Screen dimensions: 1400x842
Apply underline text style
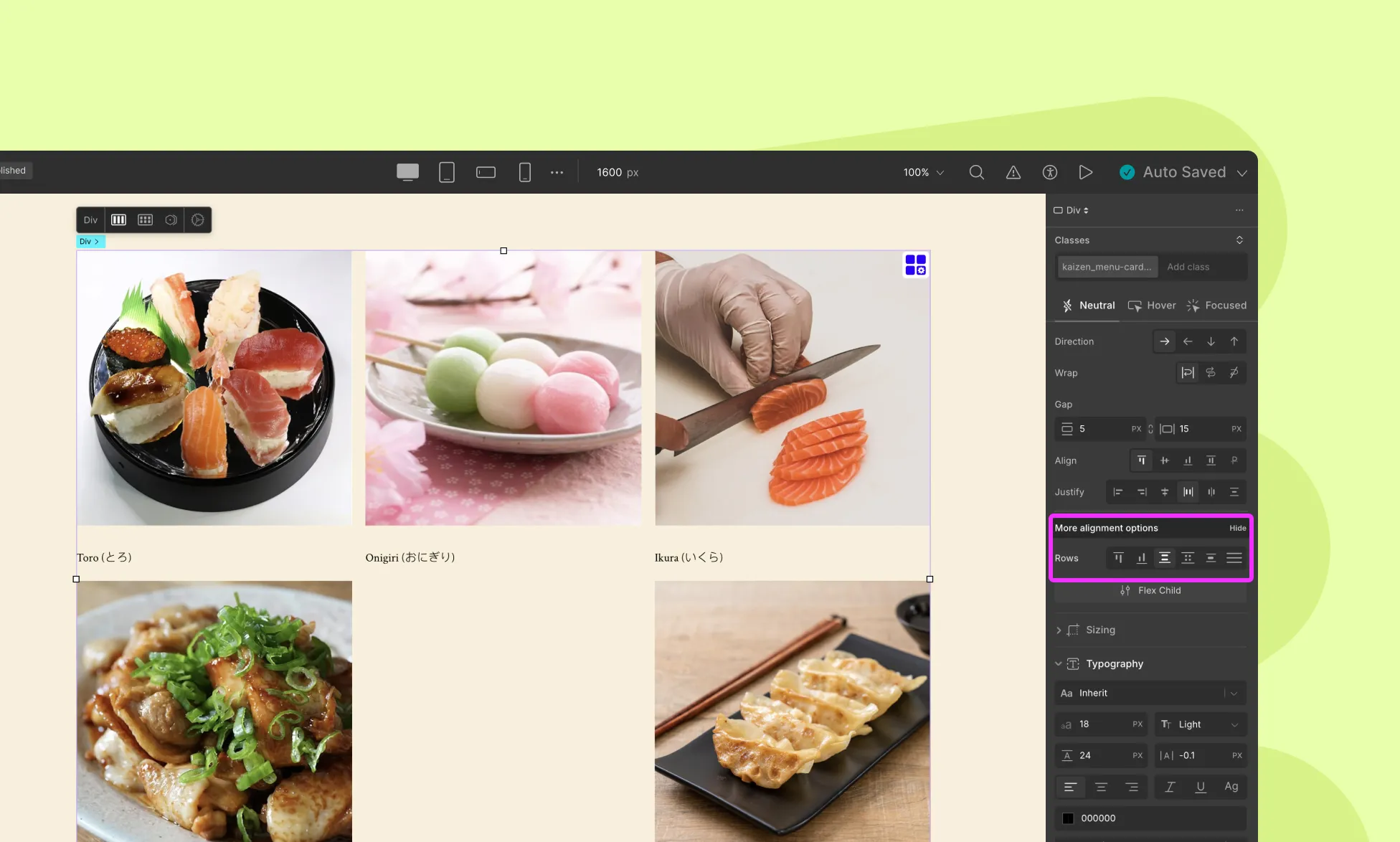click(x=1201, y=787)
